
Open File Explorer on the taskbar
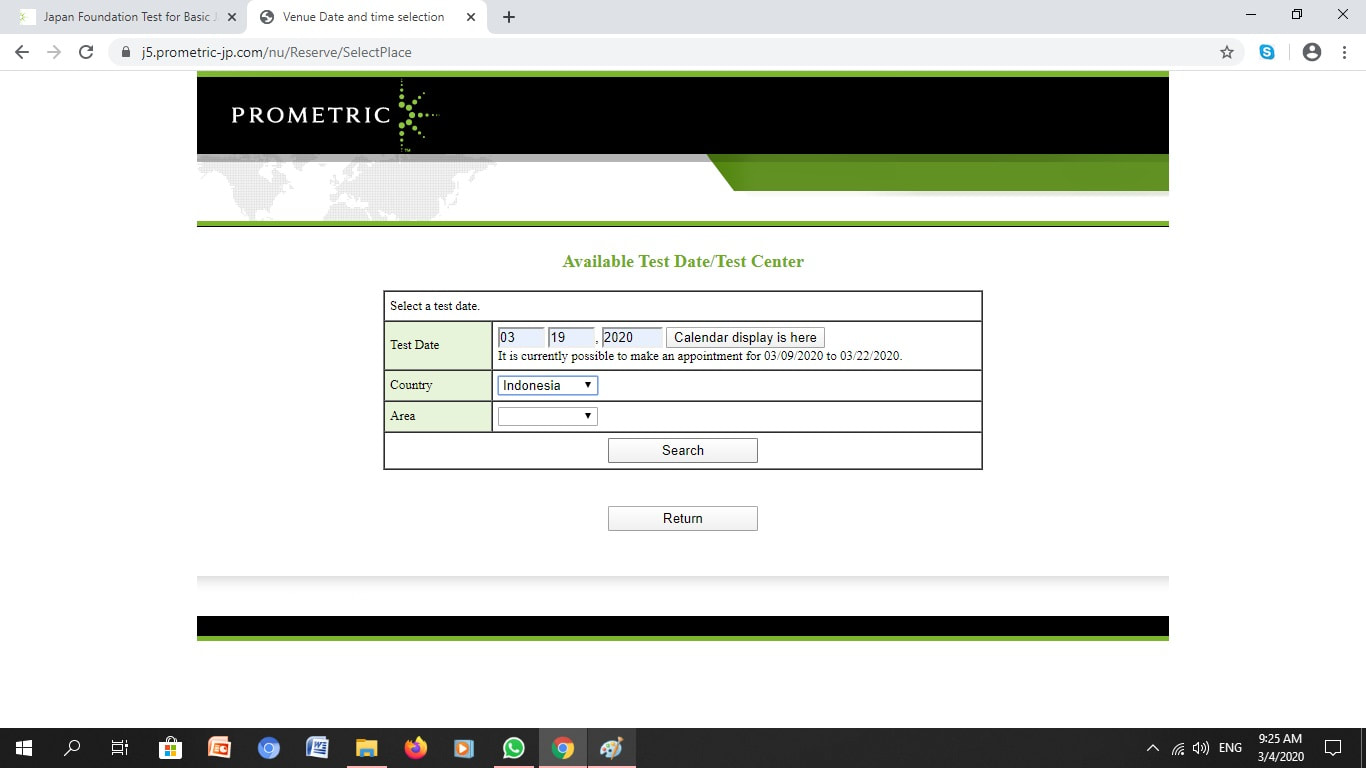pos(367,748)
